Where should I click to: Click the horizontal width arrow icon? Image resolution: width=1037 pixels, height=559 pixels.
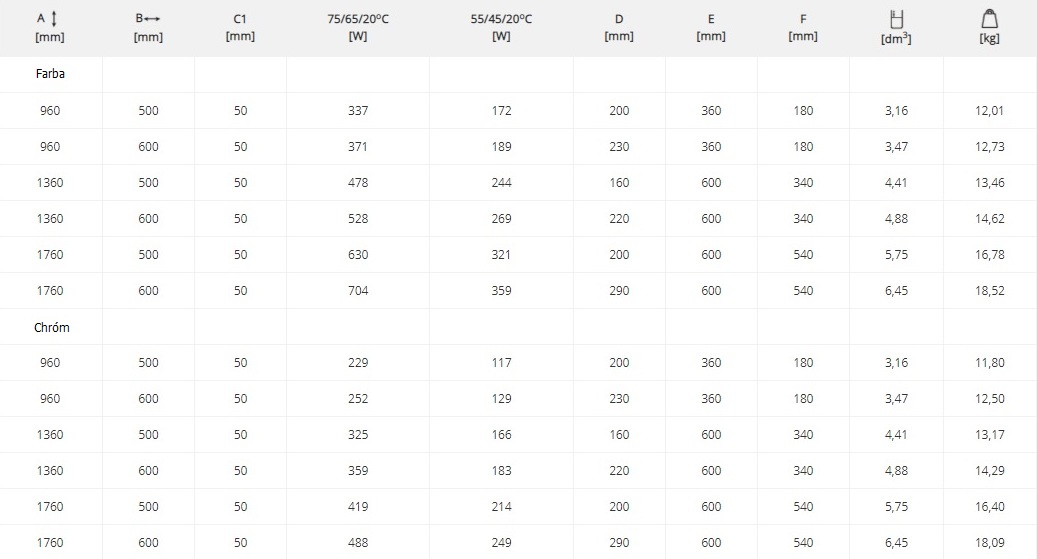152,19
